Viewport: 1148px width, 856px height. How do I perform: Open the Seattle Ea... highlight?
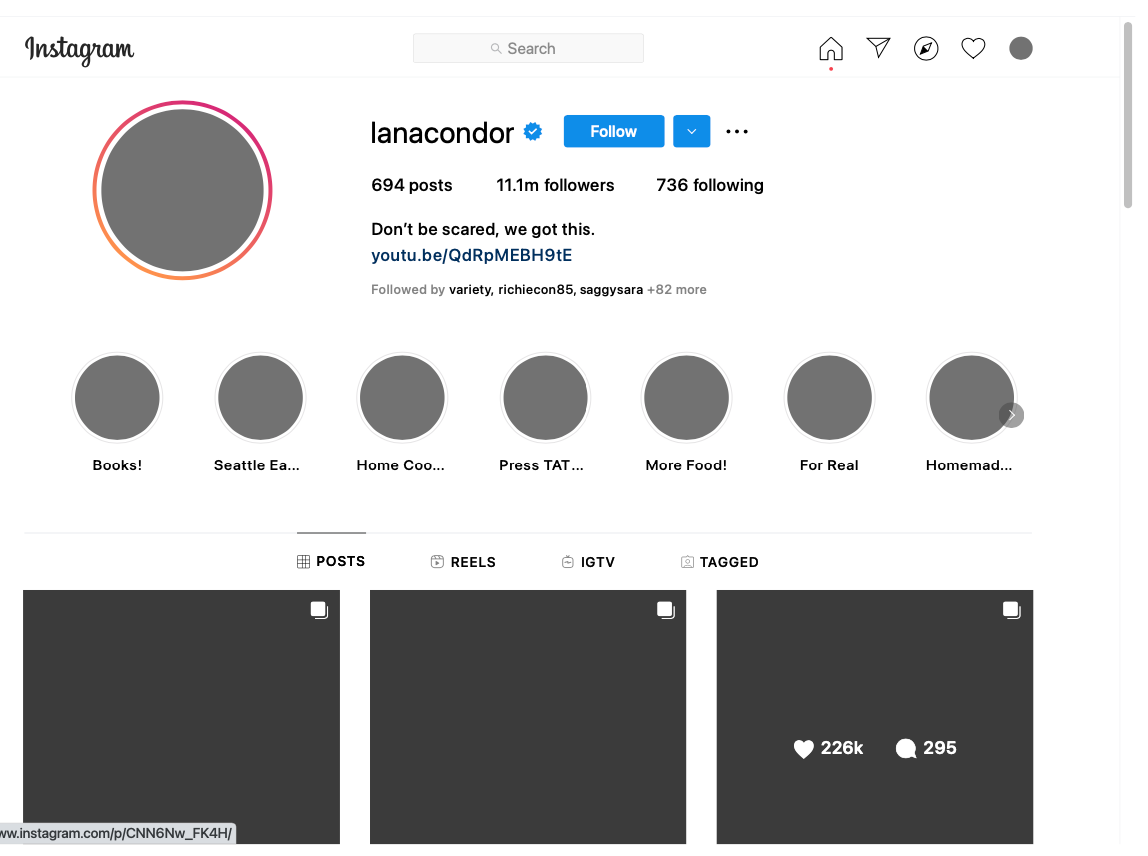(x=260, y=398)
